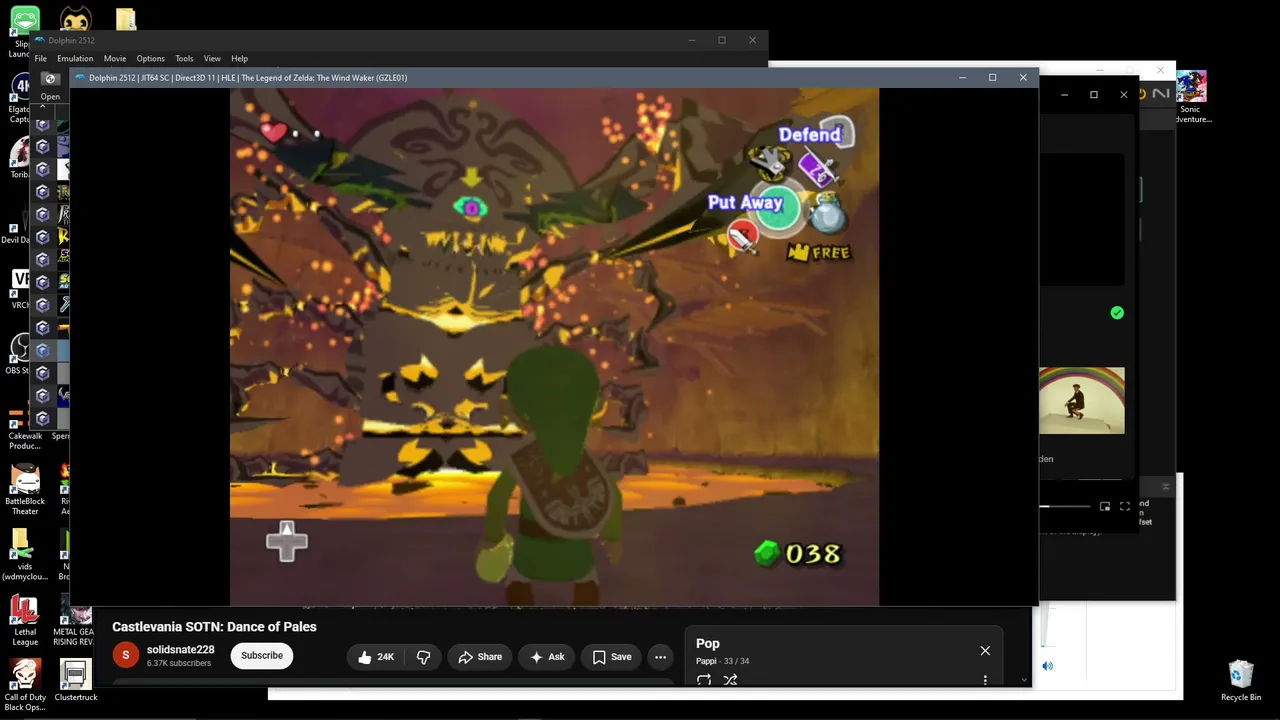Image resolution: width=1280 pixels, height=720 pixels.
Task: Select the last GameCube game in Dolphin's list
Action: (x=50, y=418)
